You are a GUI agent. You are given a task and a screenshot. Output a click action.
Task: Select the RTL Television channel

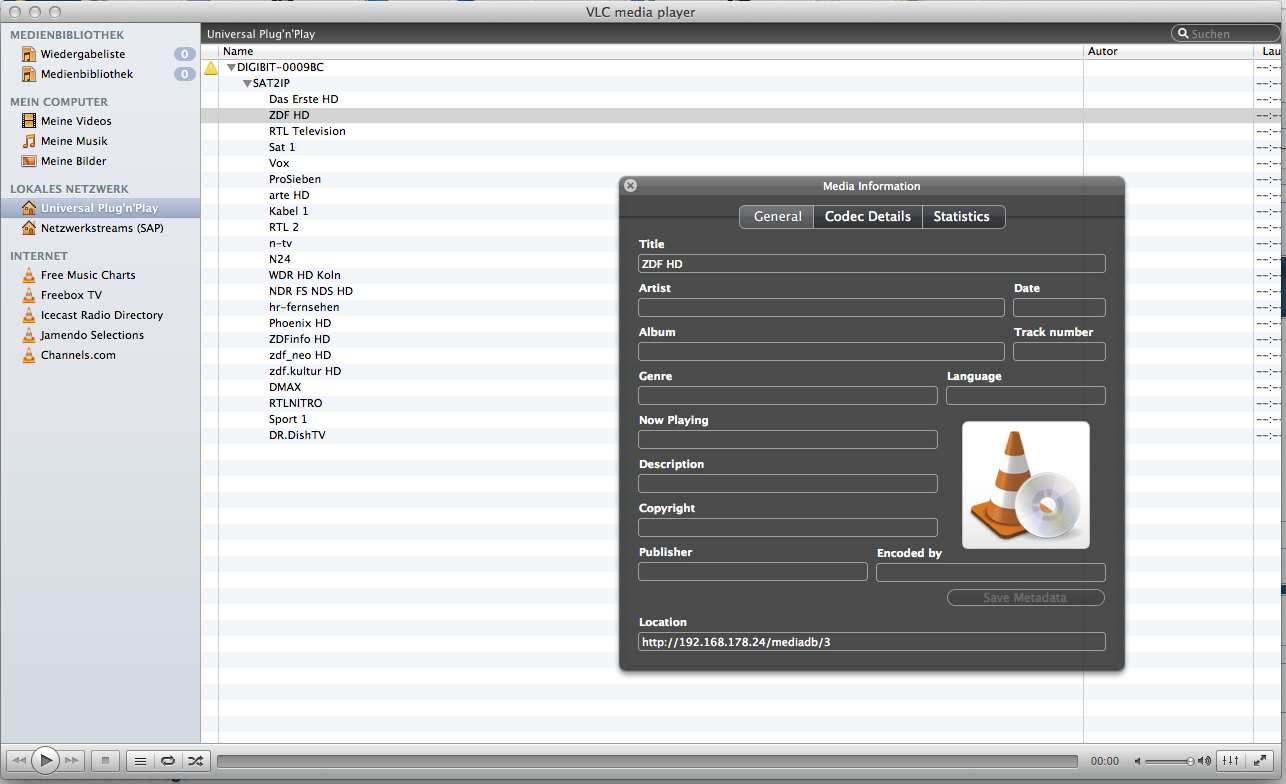307,132
